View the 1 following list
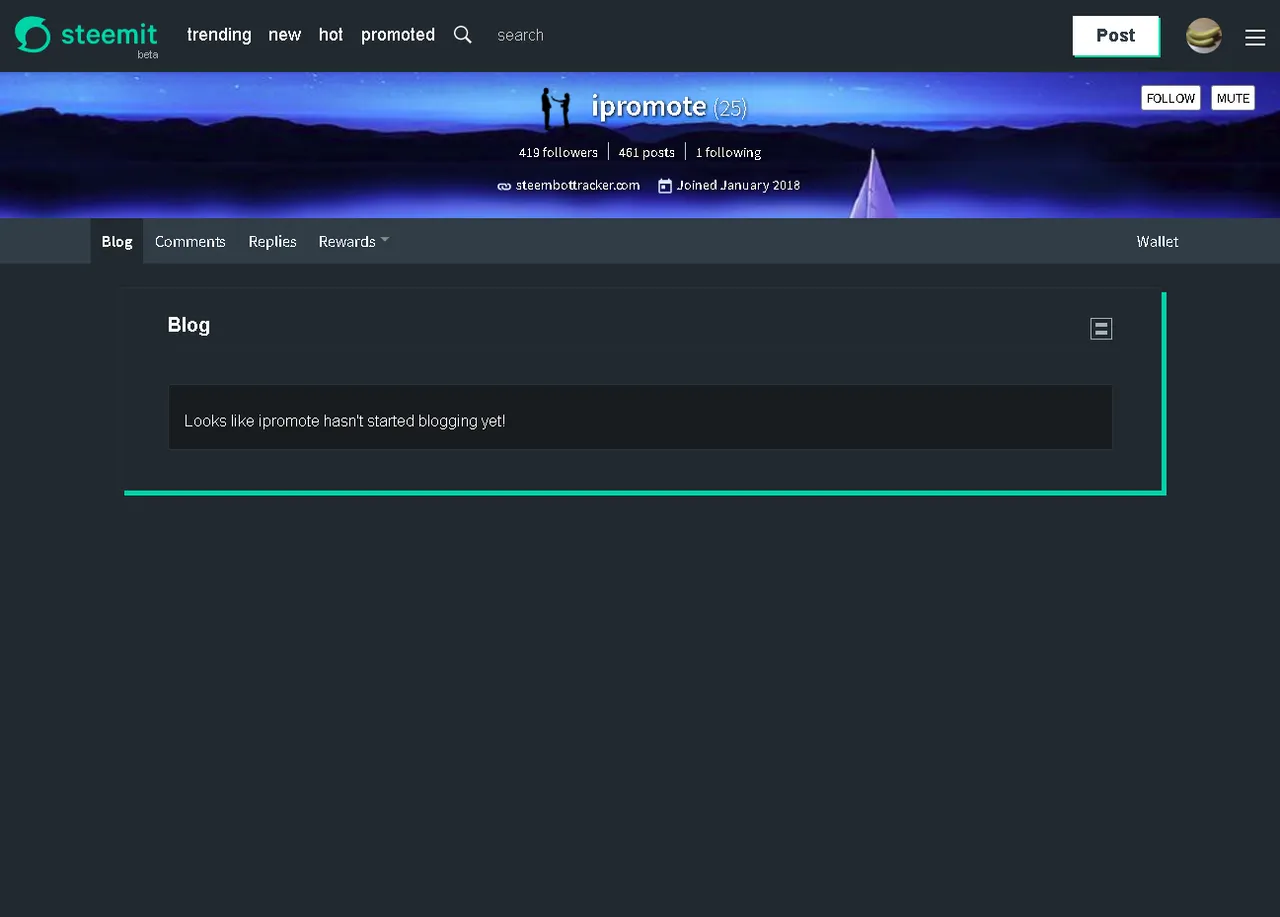The image size is (1280, 917). (x=729, y=152)
